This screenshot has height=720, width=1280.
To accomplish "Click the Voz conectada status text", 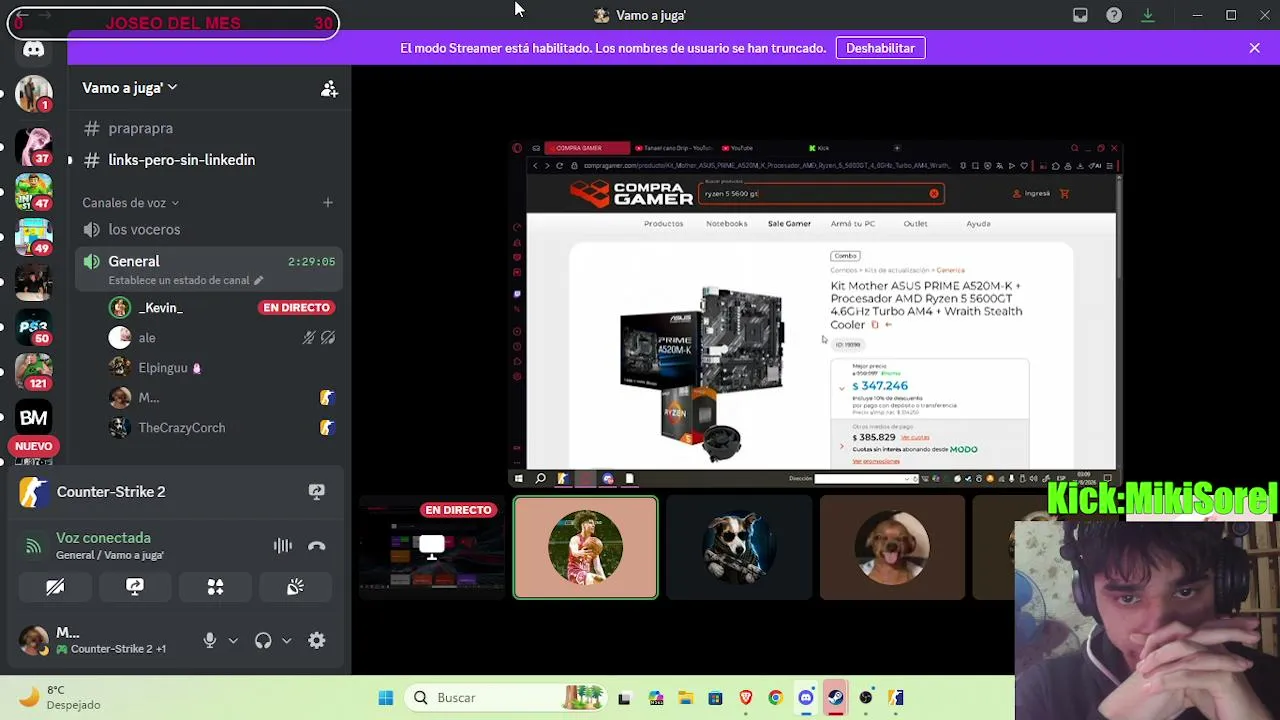I will point(103,538).
